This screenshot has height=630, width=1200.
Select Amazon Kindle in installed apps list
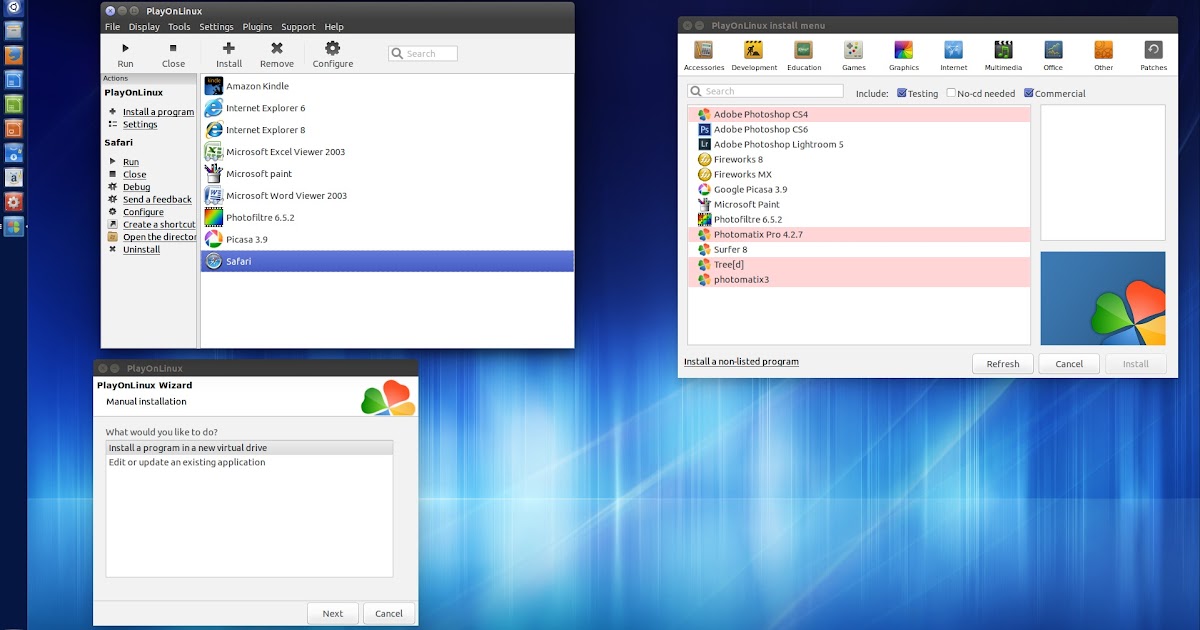(x=387, y=86)
